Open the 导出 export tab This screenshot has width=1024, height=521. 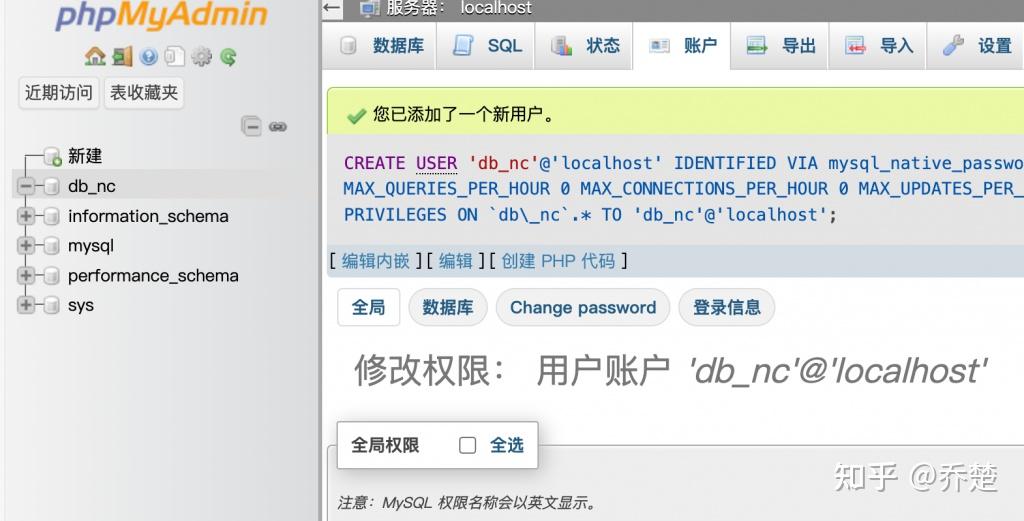click(x=780, y=46)
